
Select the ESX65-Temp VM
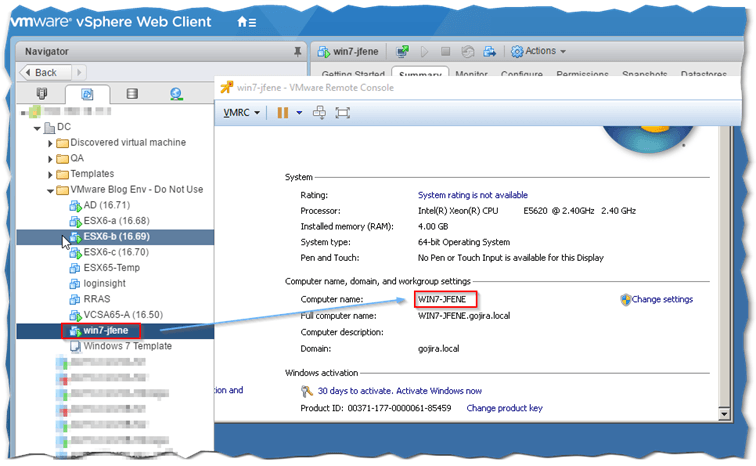pyautogui.click(x=111, y=267)
